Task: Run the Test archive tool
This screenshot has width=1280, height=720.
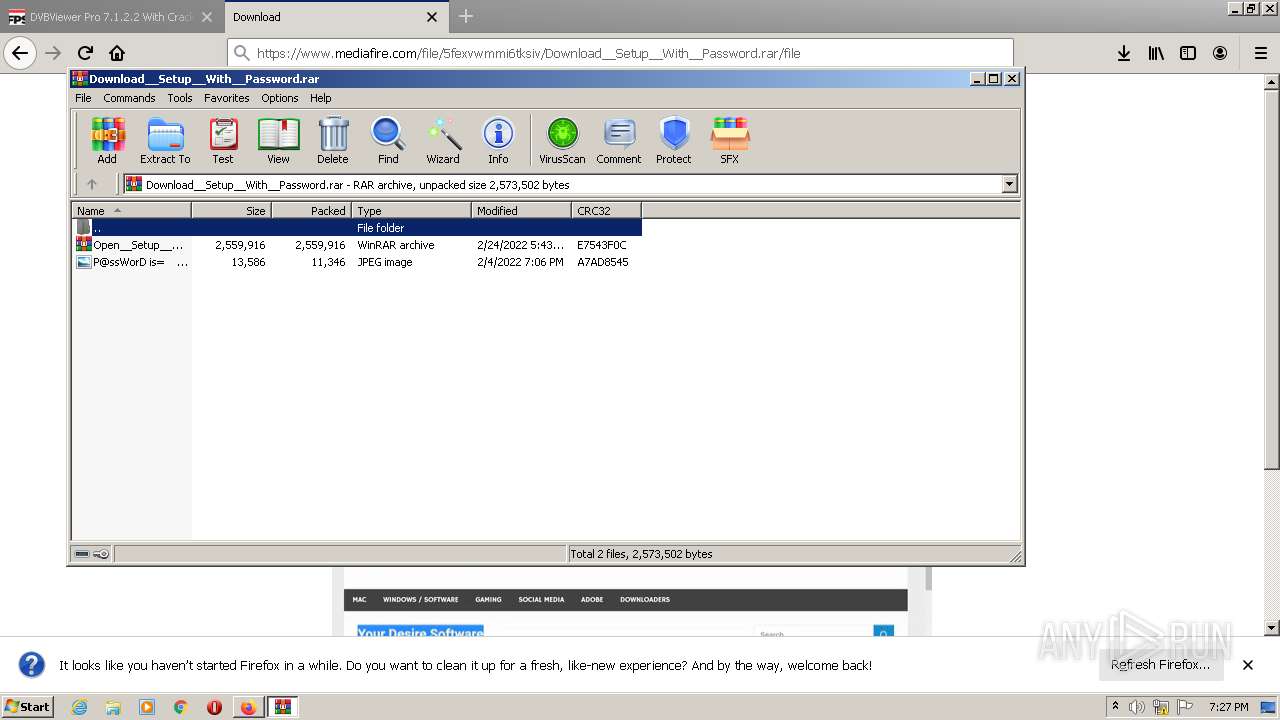Action: point(223,140)
